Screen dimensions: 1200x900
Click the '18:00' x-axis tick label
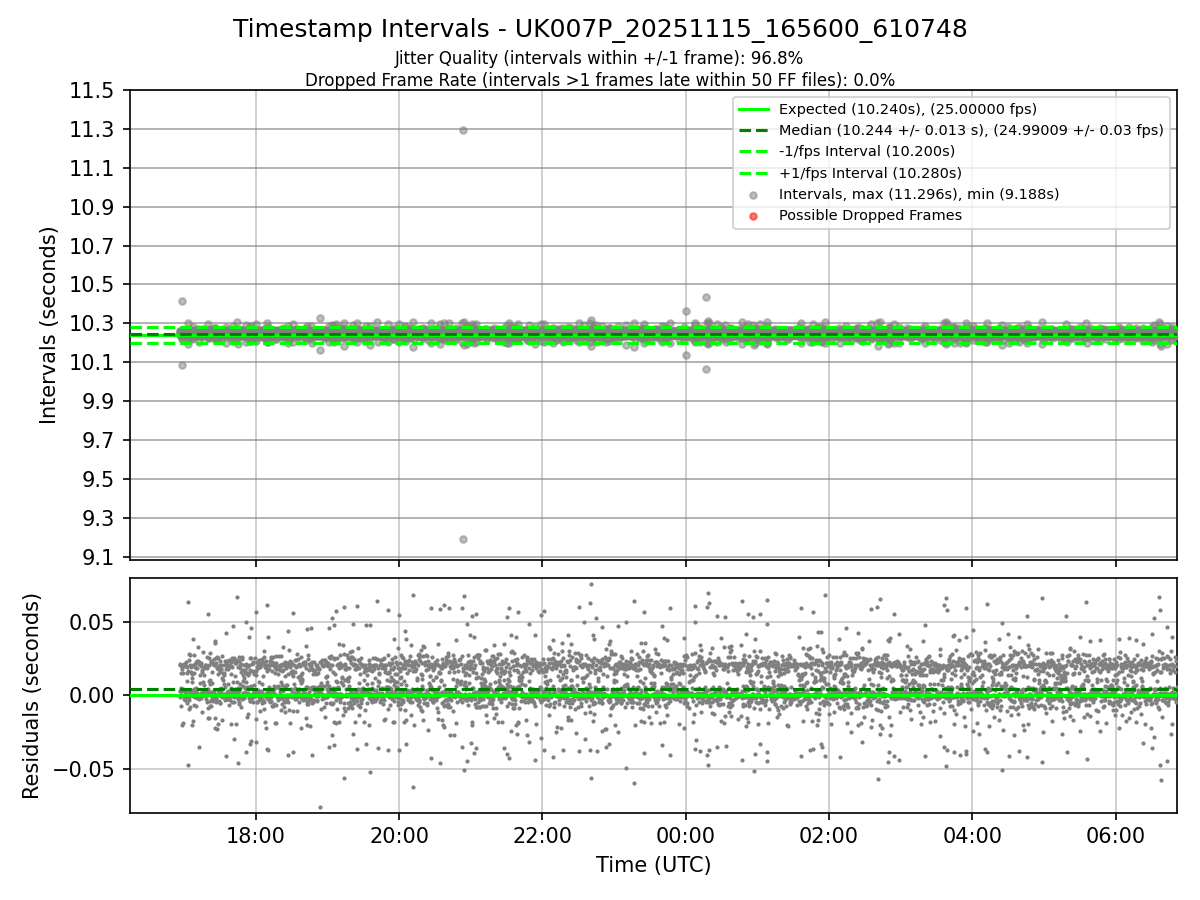[x=255, y=834]
